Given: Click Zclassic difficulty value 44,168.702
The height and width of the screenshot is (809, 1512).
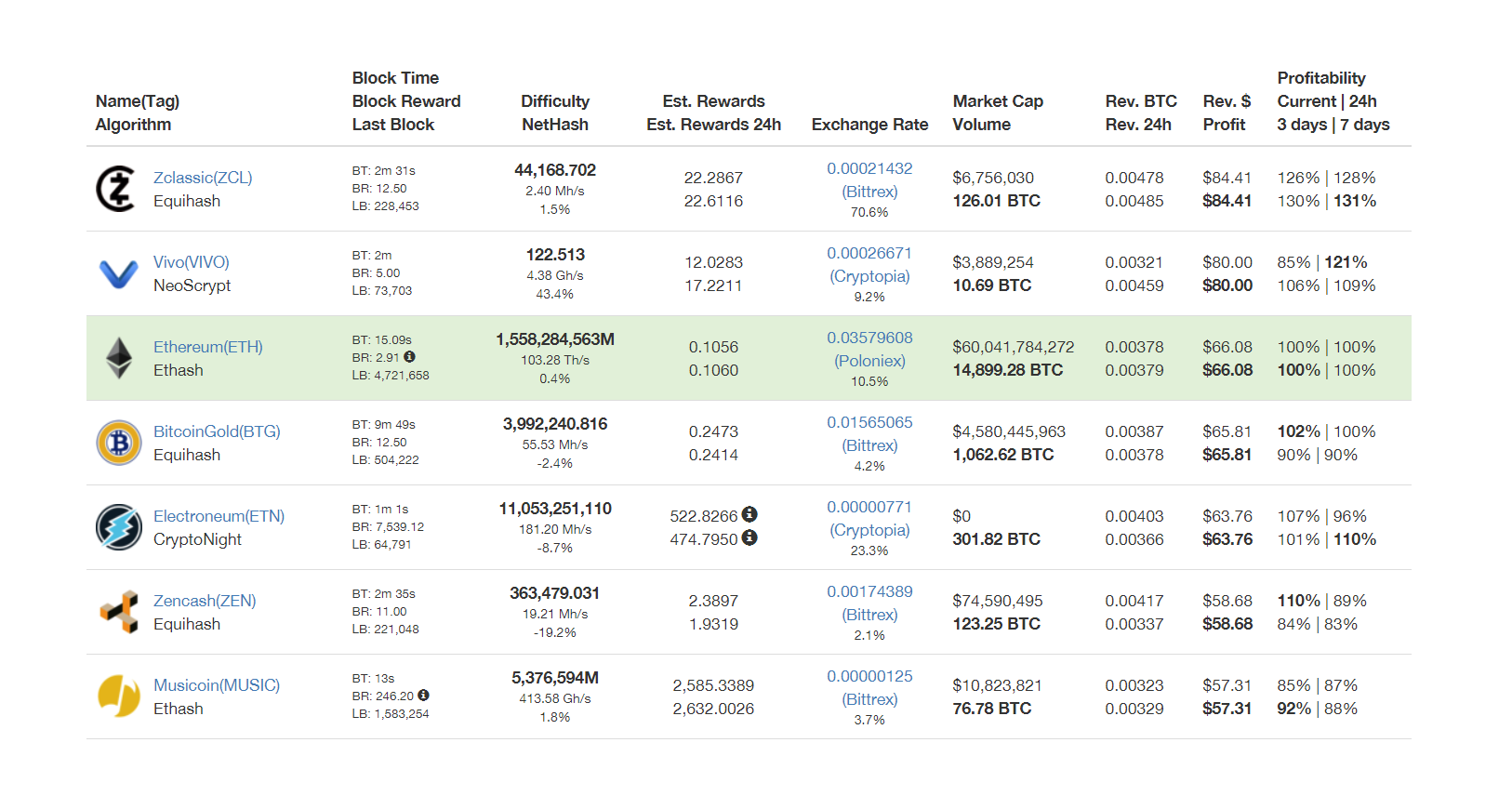Looking at the screenshot, I should click(x=555, y=170).
